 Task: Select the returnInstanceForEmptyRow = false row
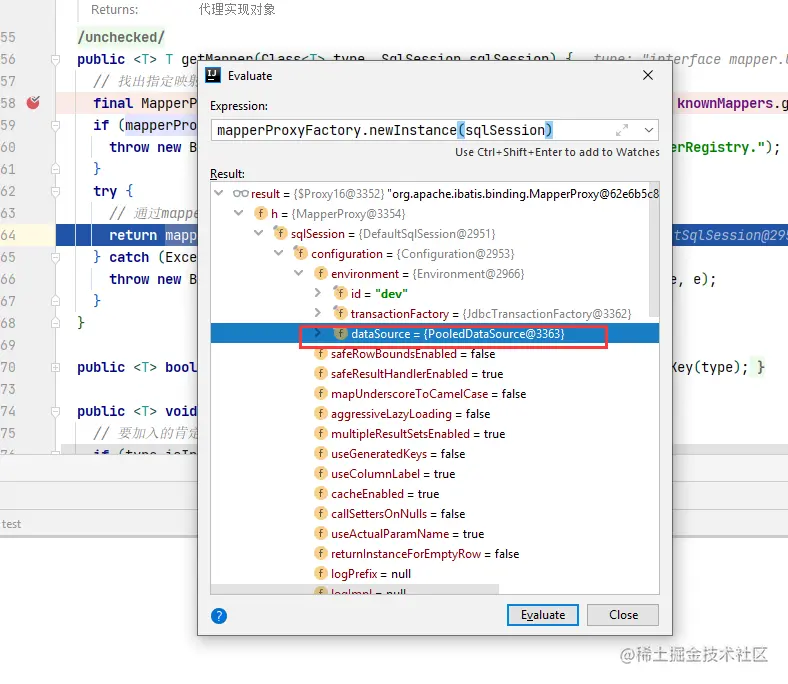435,554
